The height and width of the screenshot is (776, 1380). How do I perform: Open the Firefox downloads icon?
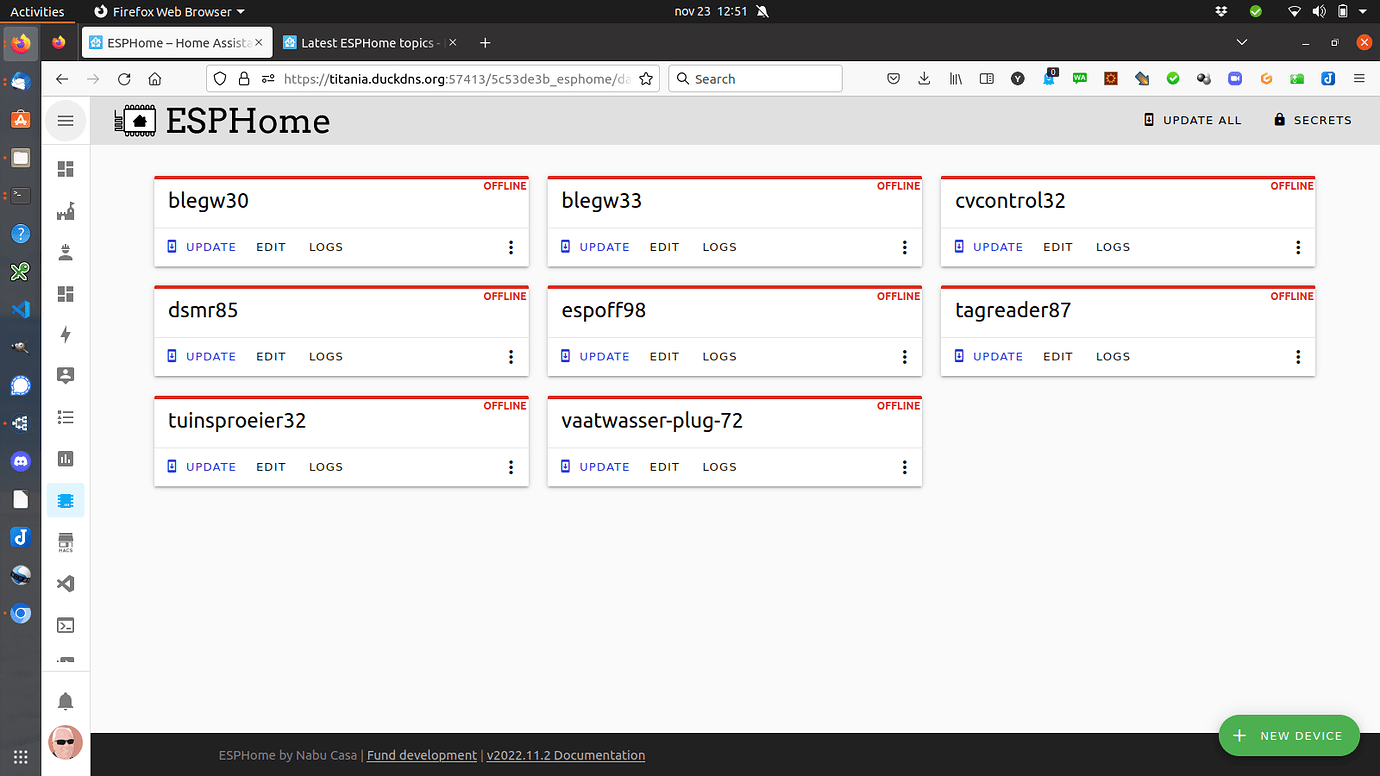[x=923, y=78]
